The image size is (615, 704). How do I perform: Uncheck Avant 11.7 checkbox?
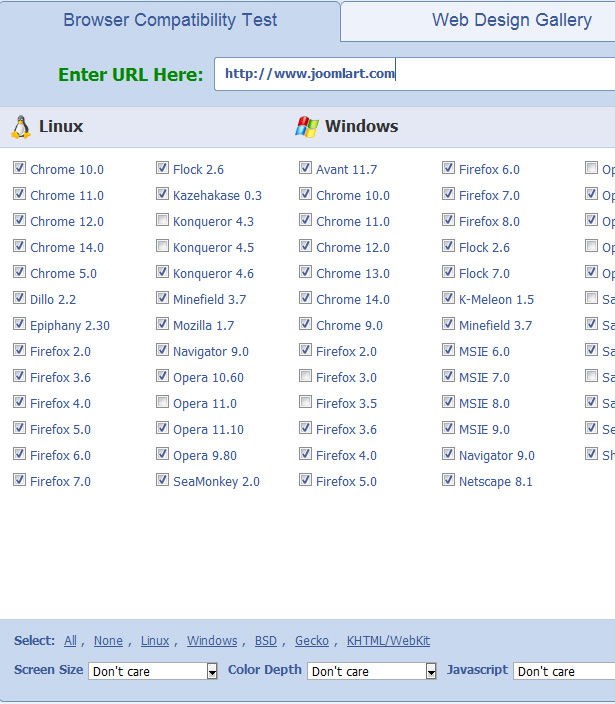click(305, 168)
